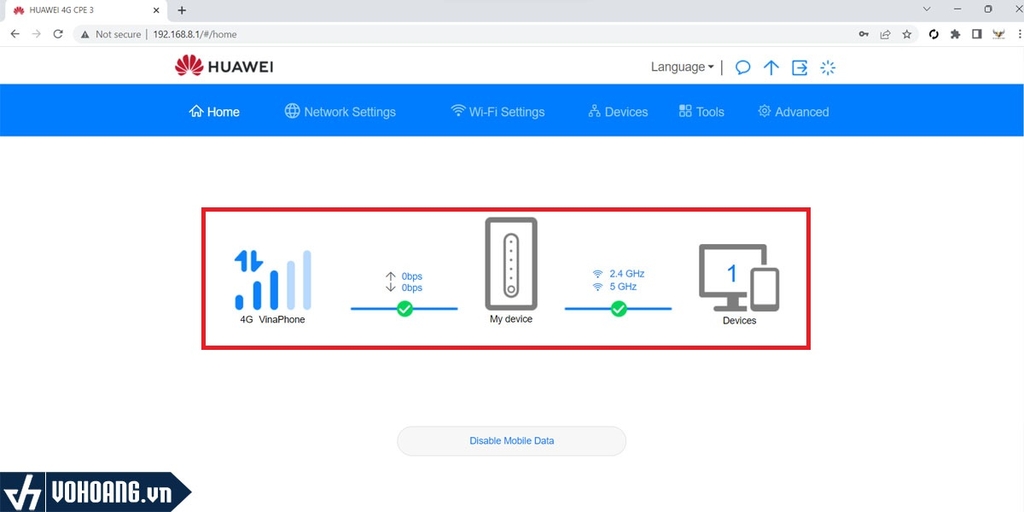Image resolution: width=1024 pixels, height=512 pixels.
Task: Click the circular extension icon beside the star
Action: tap(933, 34)
